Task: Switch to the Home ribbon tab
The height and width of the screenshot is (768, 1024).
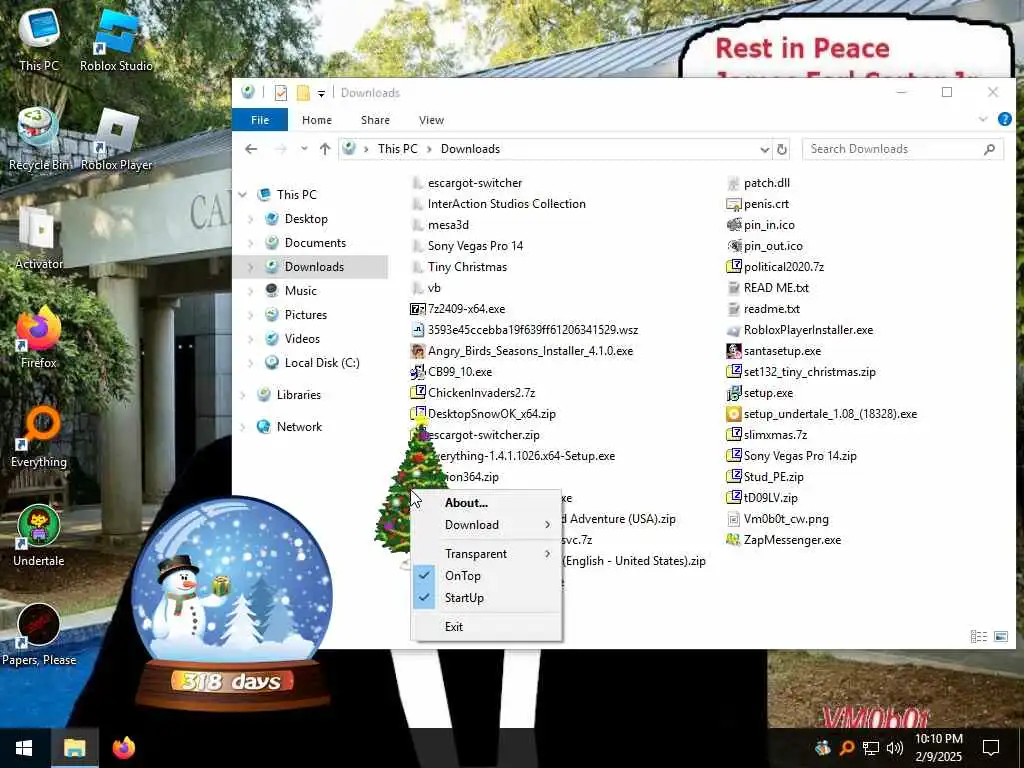Action: point(317,120)
